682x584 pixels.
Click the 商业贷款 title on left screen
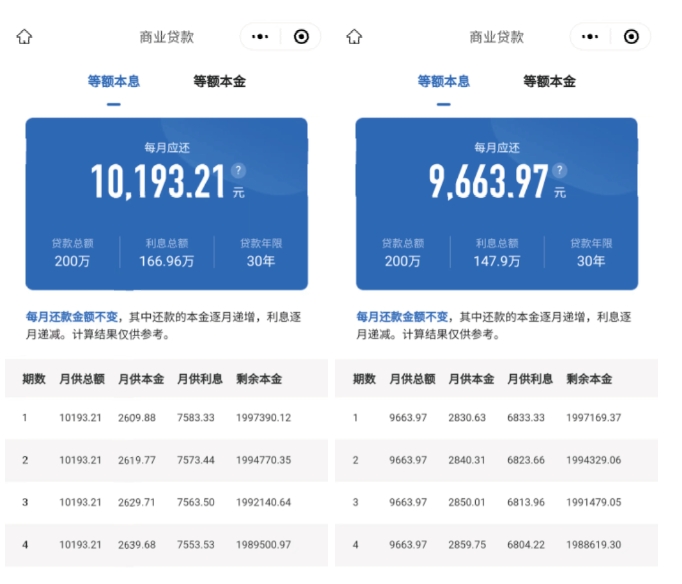tap(167, 37)
